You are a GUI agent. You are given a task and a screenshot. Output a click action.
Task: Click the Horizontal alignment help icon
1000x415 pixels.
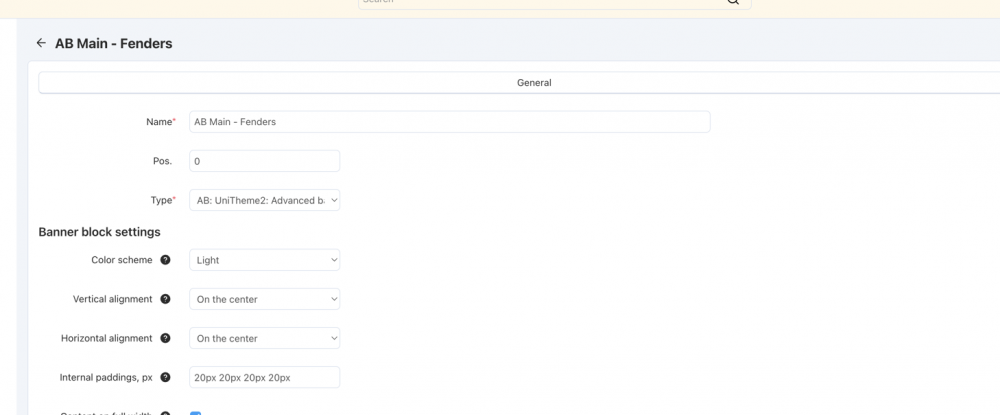166,338
